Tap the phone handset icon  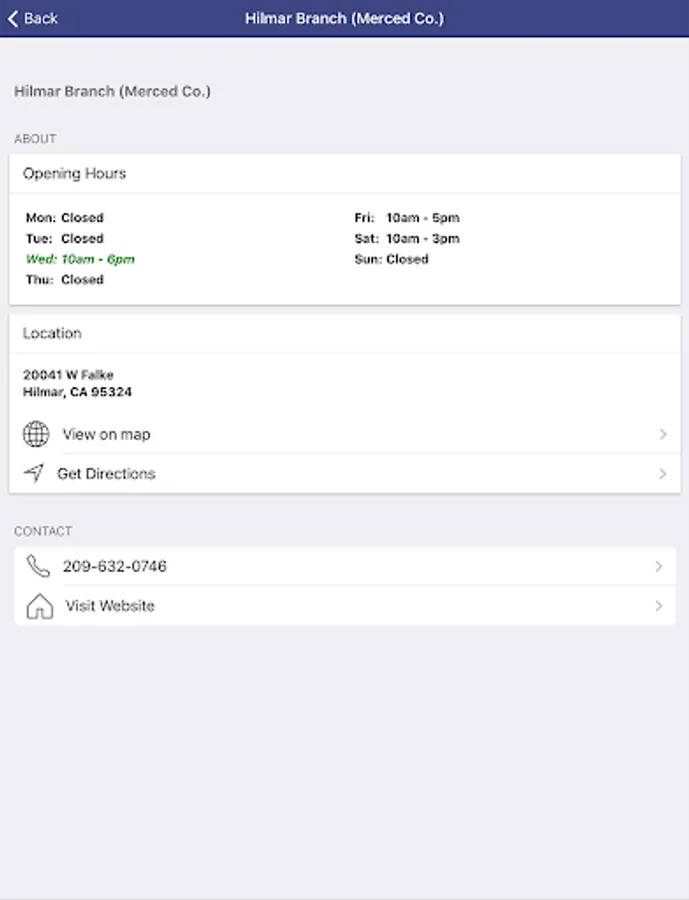point(38,566)
